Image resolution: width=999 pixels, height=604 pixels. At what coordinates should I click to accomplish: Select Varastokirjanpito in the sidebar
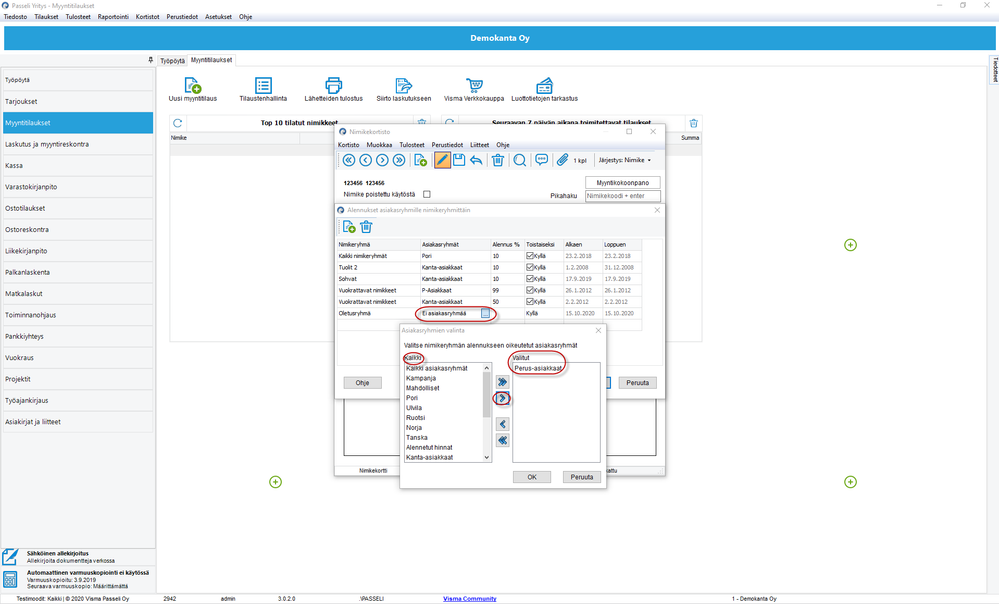click(x=78, y=187)
